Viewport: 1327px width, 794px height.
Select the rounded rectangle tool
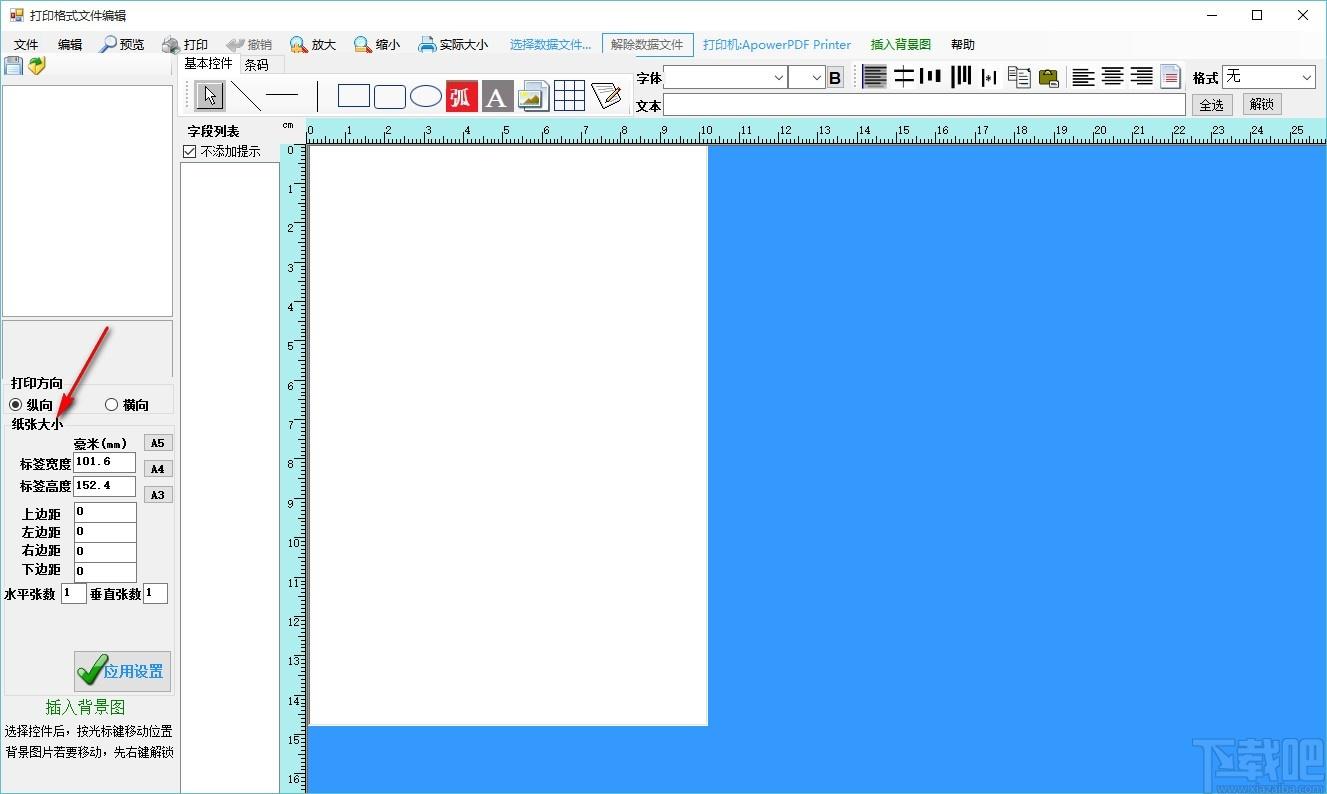[390, 96]
